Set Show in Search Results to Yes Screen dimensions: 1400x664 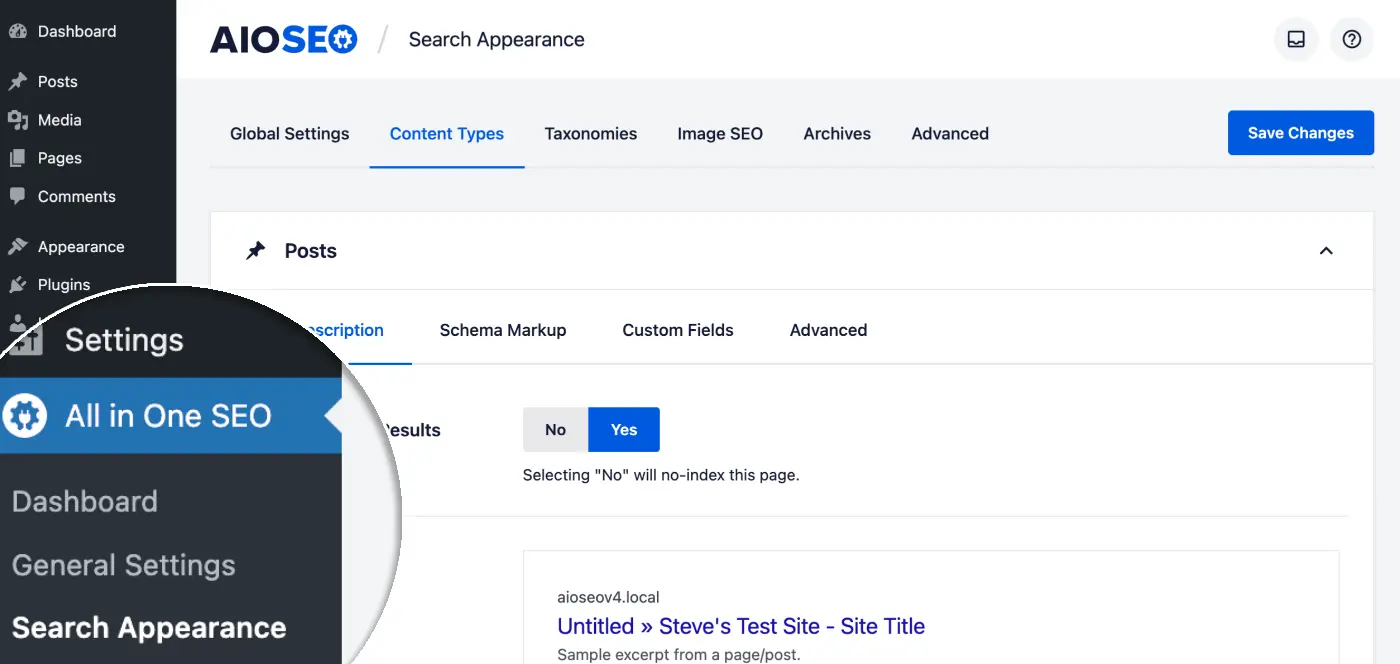tap(624, 430)
